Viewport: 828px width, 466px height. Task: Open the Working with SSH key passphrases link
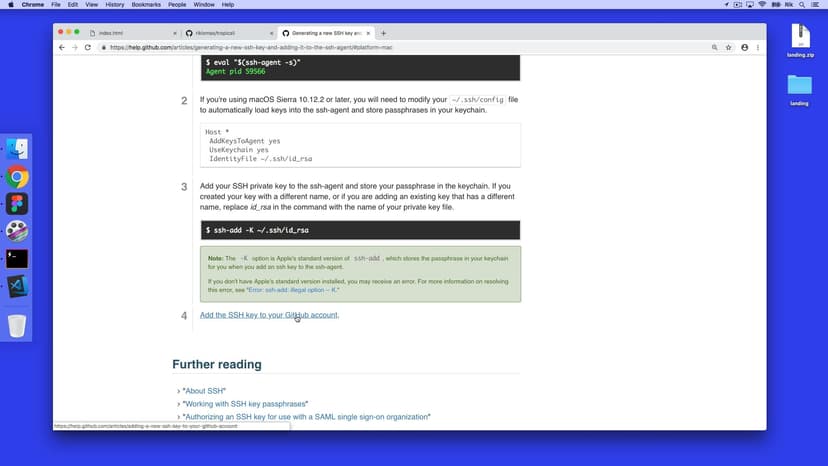(x=245, y=403)
